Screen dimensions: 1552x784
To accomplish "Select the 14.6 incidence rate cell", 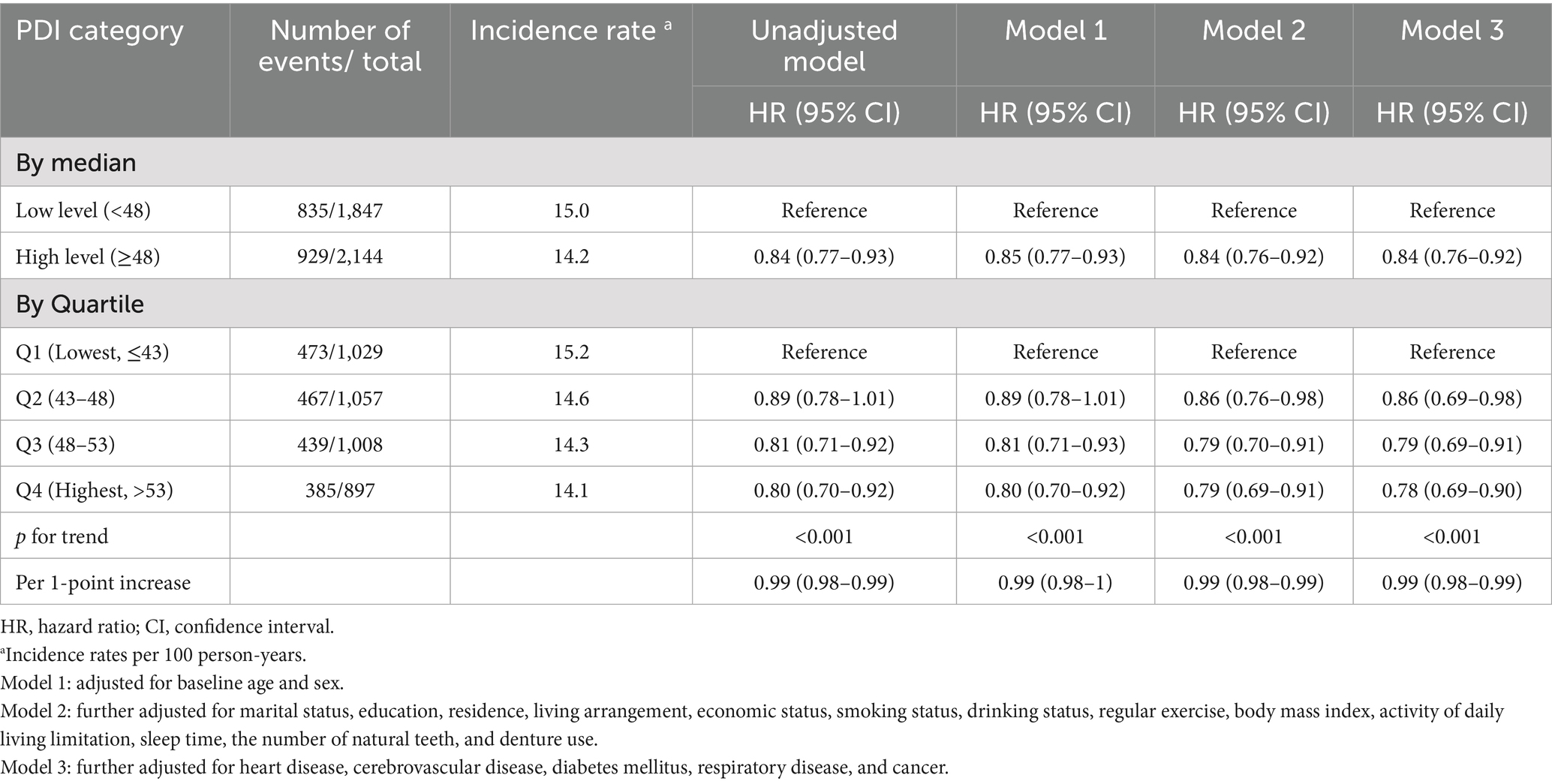I will [571, 398].
